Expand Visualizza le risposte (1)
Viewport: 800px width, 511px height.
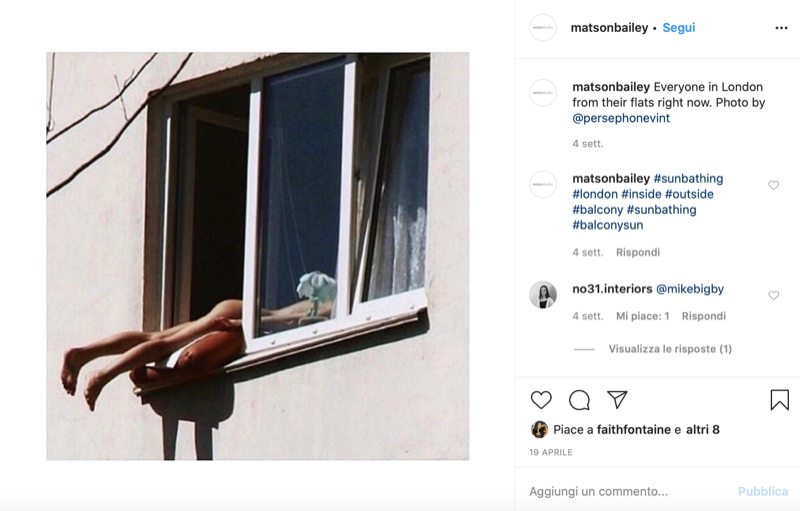[670, 349]
